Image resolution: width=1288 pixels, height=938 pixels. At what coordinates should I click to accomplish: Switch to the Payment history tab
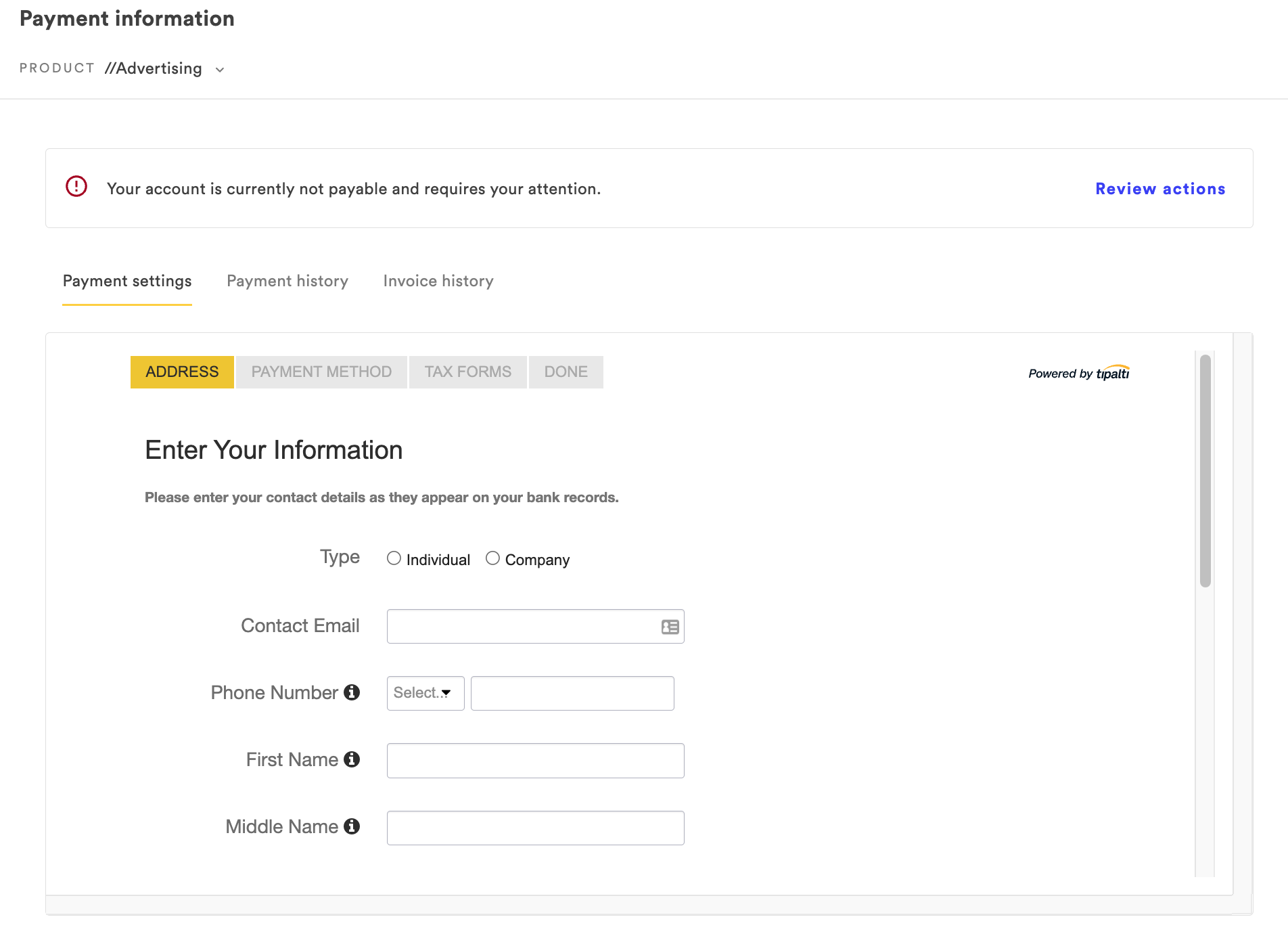(x=287, y=281)
